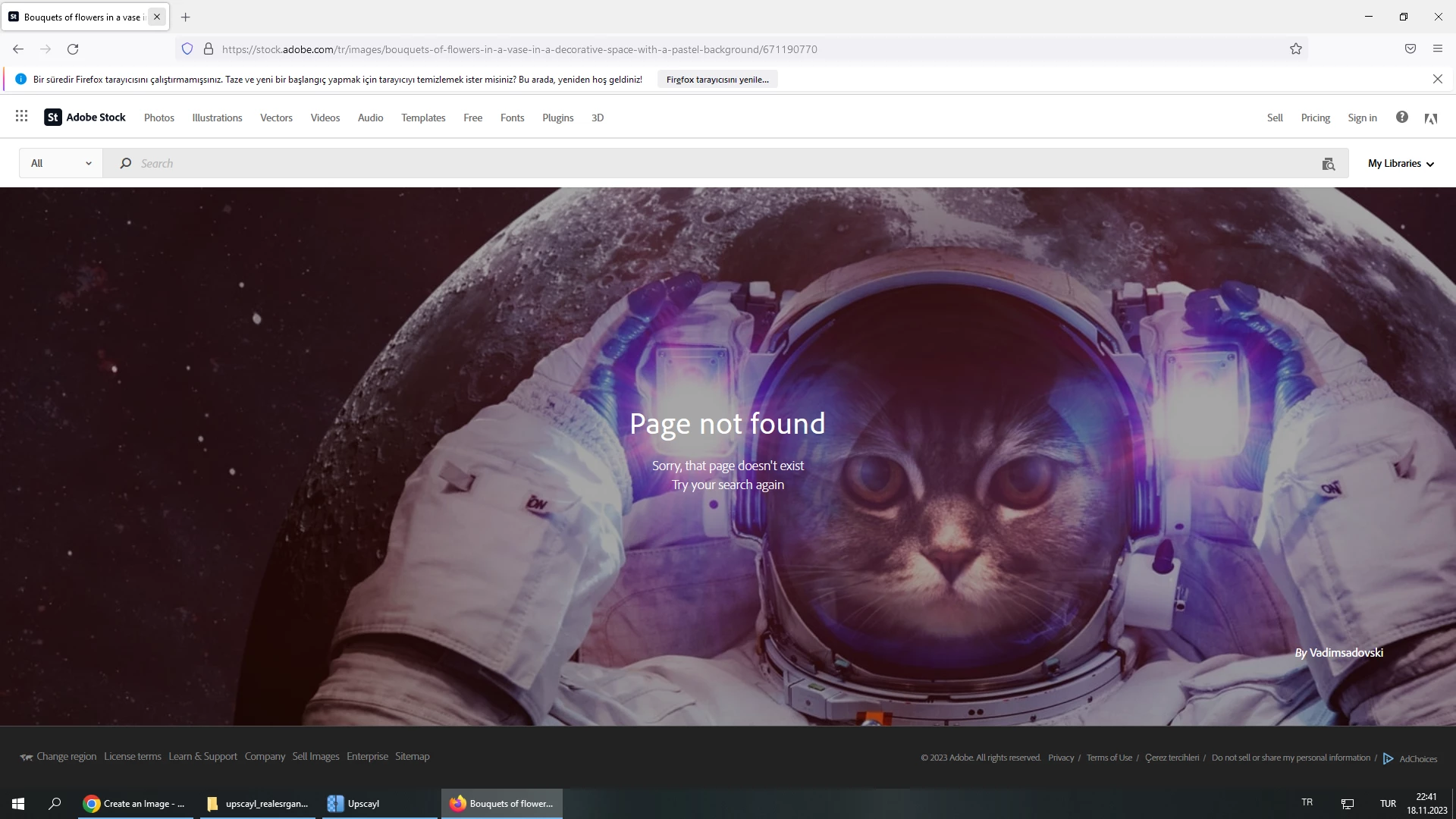This screenshot has height=819, width=1456.
Task: Click the Sign in link
Action: coord(1361,118)
